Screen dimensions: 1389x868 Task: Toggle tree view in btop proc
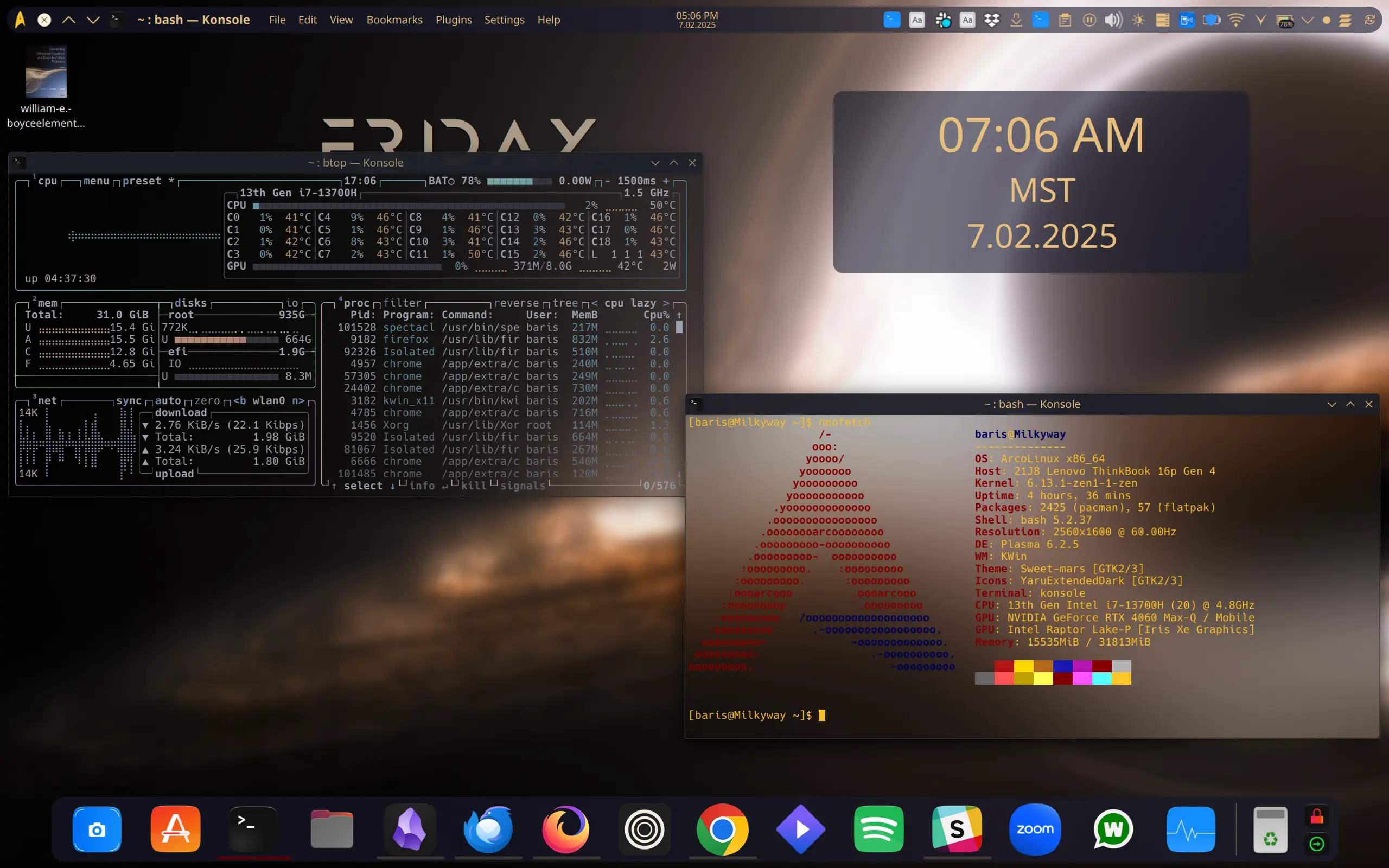point(565,303)
